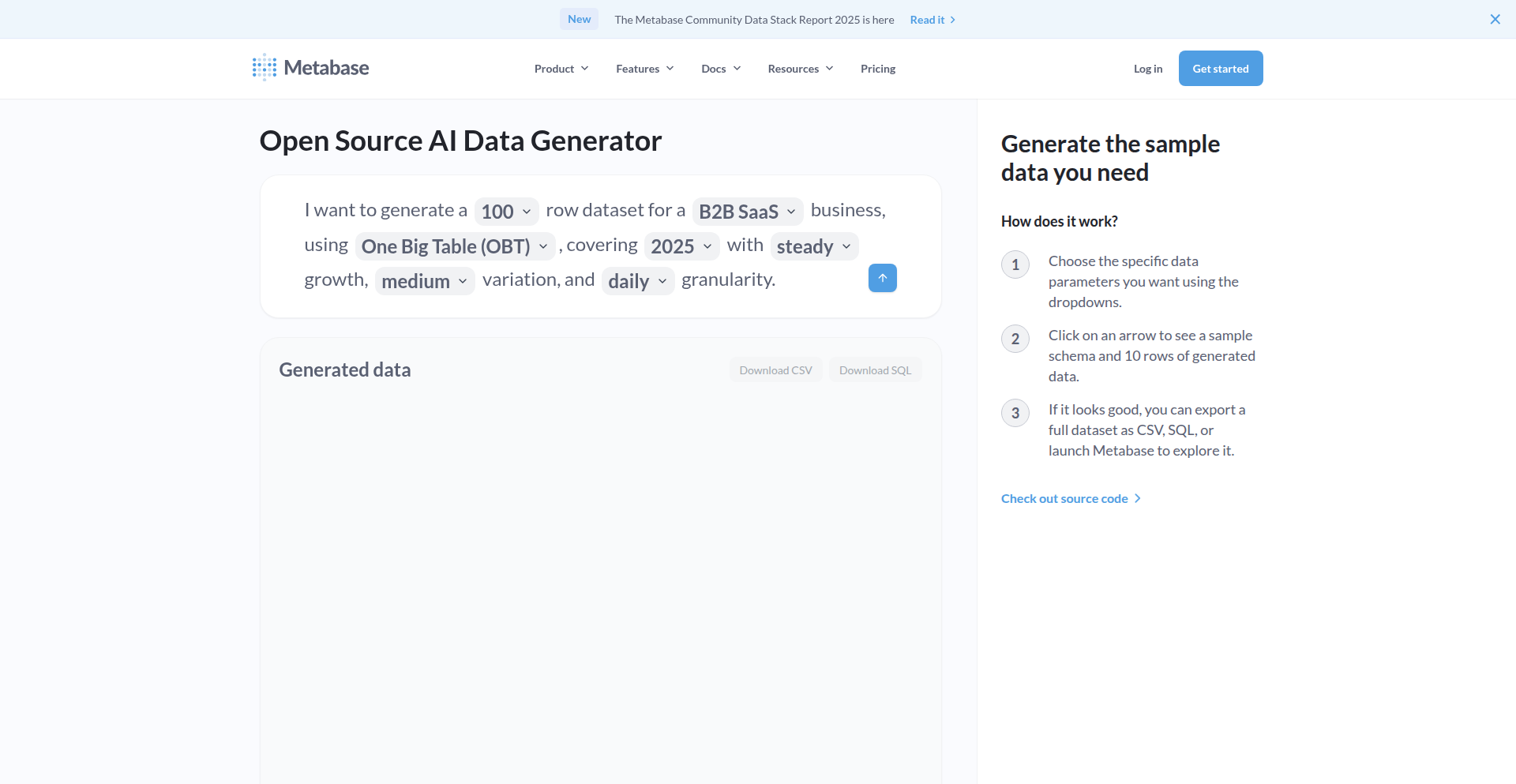Click the Generate the sample data heading

click(x=1110, y=158)
